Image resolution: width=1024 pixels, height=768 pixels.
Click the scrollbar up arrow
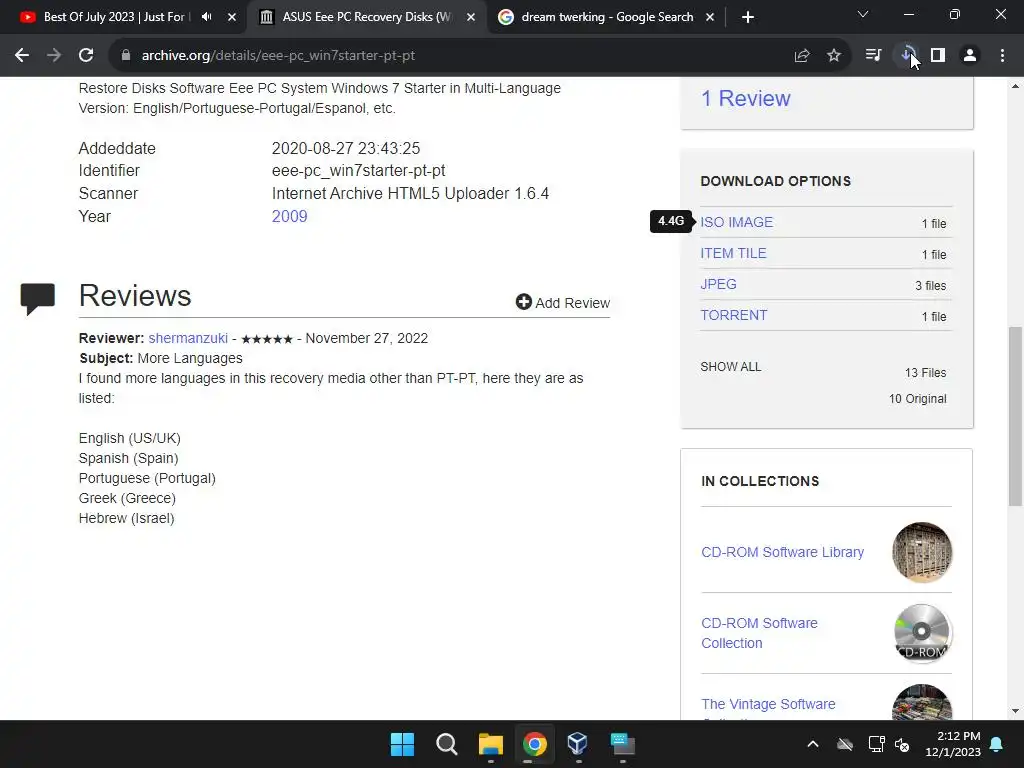tap(1015, 86)
